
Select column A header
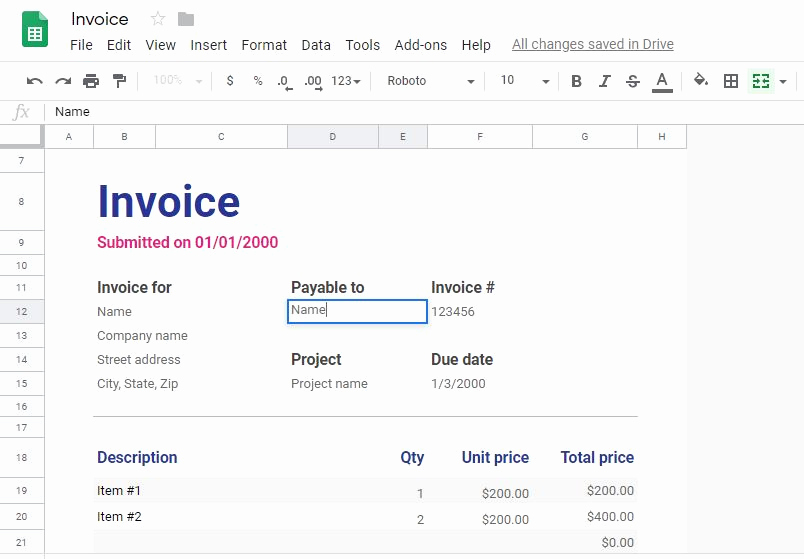point(69,137)
